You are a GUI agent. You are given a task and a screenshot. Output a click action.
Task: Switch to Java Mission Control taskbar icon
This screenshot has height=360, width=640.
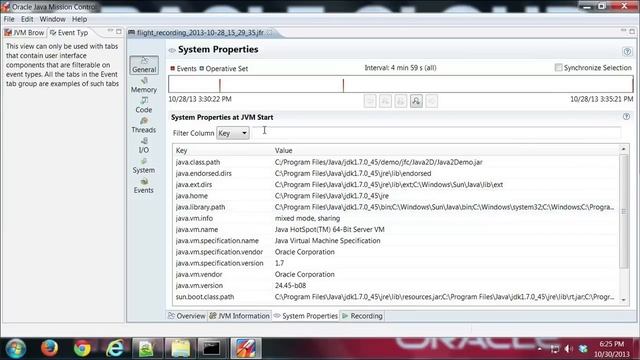click(x=246, y=348)
